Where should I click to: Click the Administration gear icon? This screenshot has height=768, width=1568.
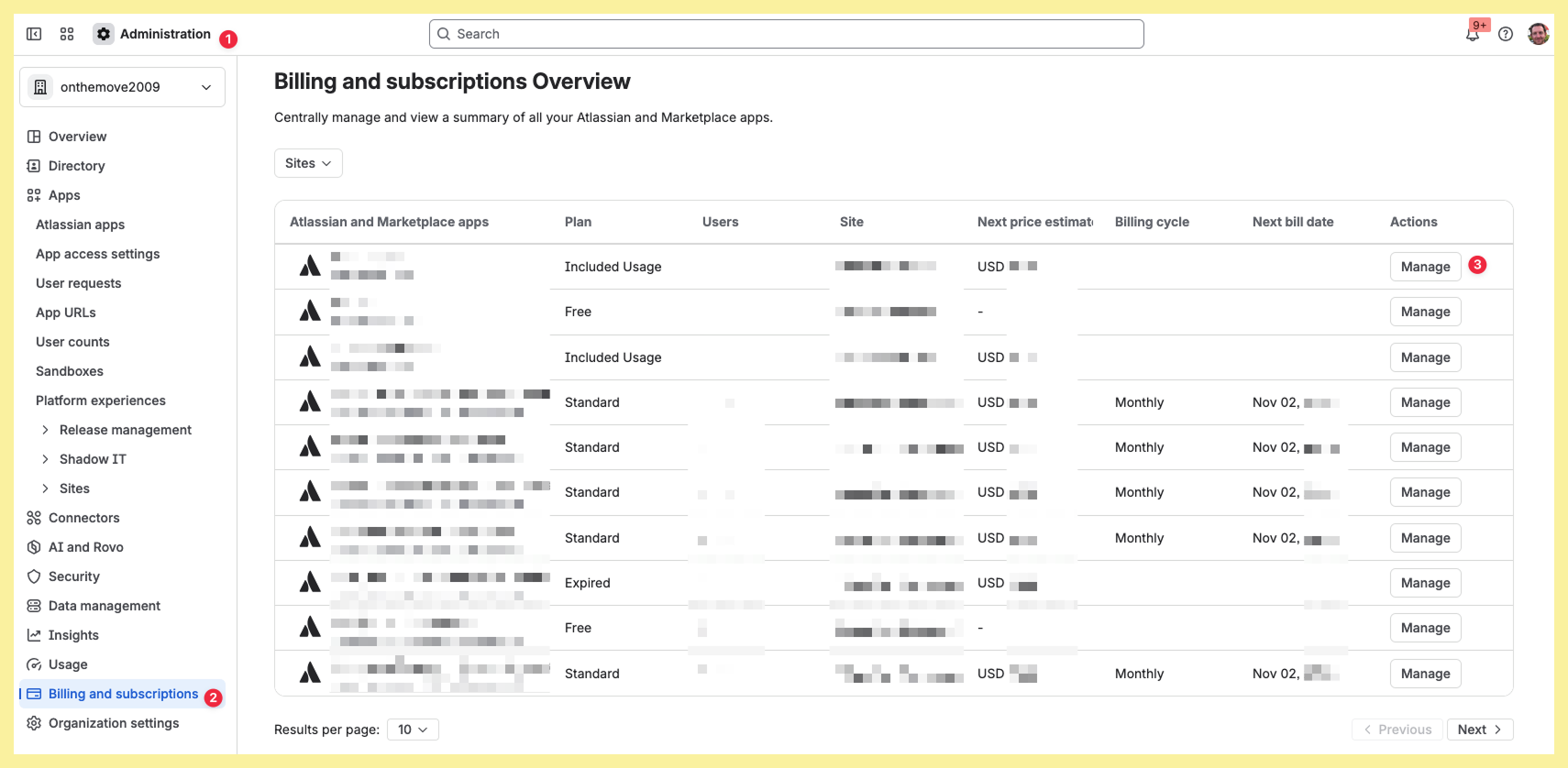tap(104, 34)
